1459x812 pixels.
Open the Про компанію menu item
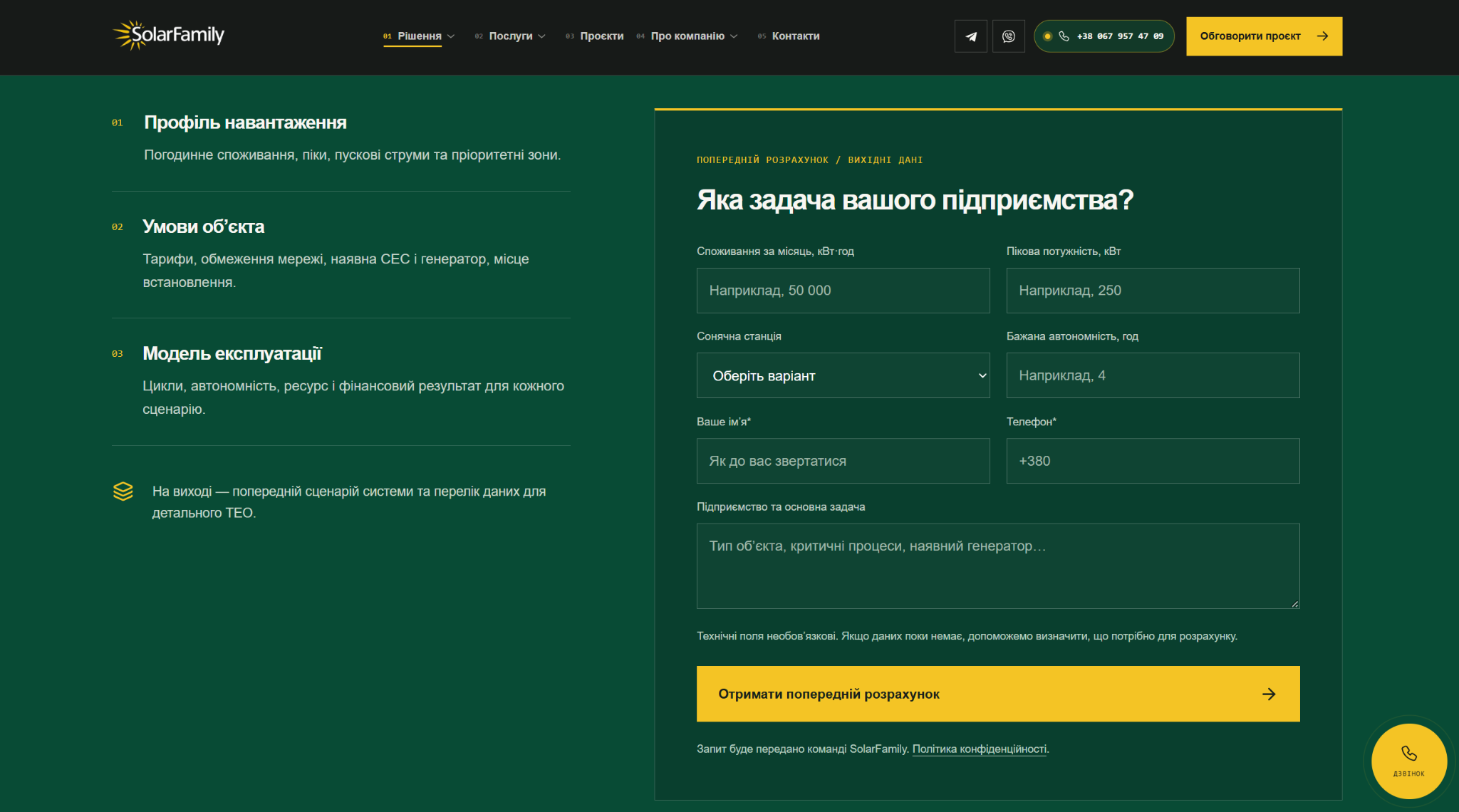pyautogui.click(x=687, y=36)
